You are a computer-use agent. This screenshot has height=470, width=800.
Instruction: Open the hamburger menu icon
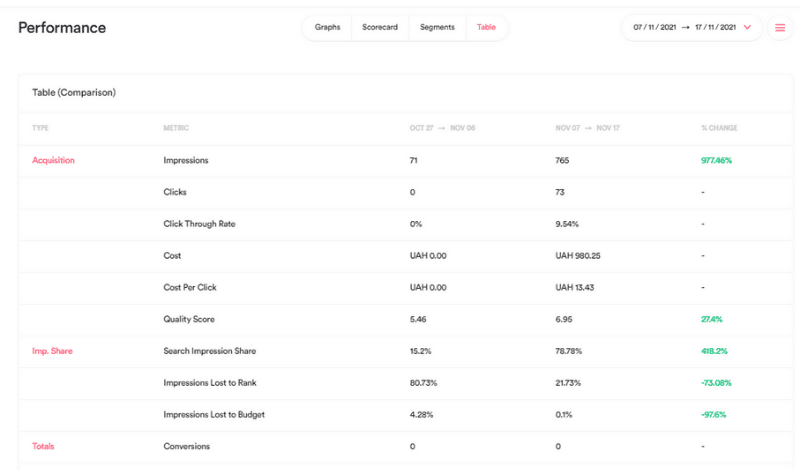coord(780,28)
